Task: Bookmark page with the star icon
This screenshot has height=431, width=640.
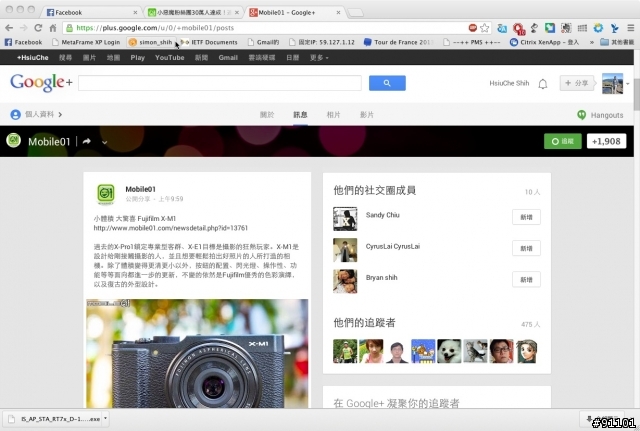Action: (x=484, y=28)
